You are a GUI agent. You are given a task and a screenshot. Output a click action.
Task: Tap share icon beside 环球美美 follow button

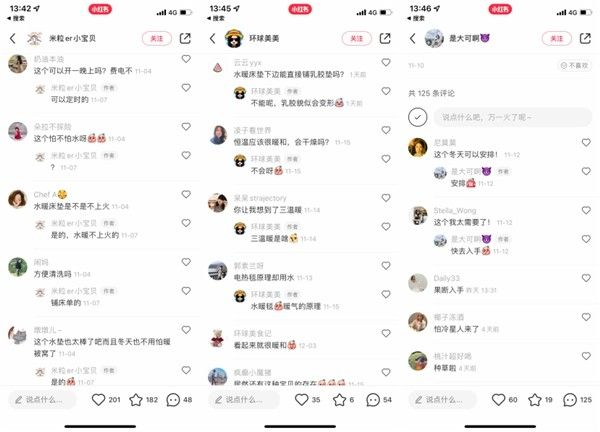tap(385, 38)
